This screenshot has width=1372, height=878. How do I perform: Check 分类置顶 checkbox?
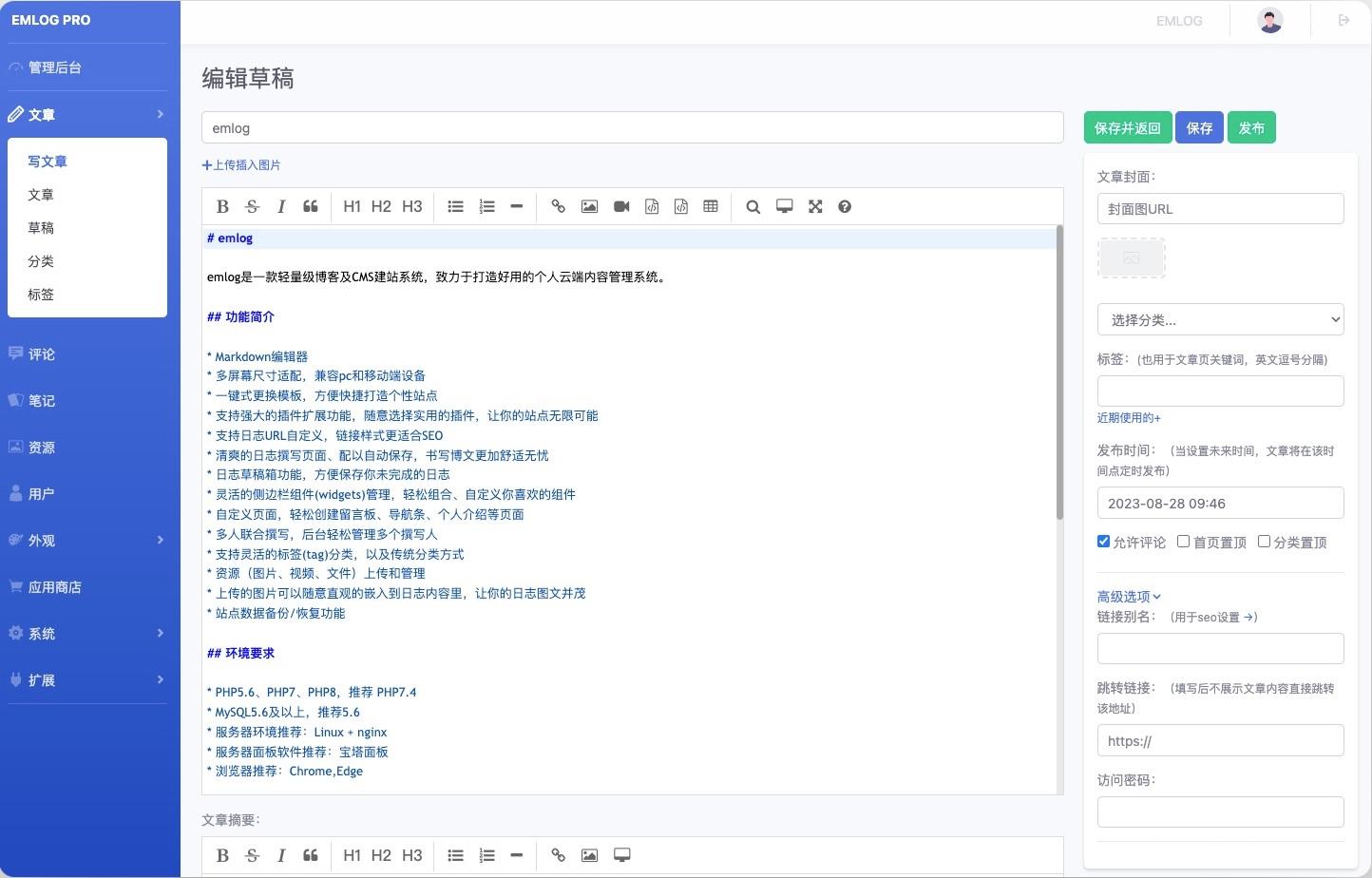tap(1264, 541)
